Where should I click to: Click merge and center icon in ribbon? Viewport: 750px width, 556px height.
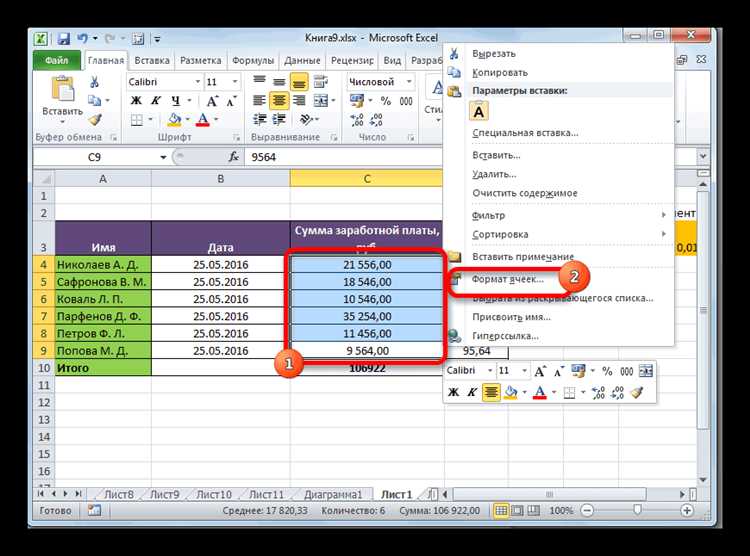tap(320, 101)
